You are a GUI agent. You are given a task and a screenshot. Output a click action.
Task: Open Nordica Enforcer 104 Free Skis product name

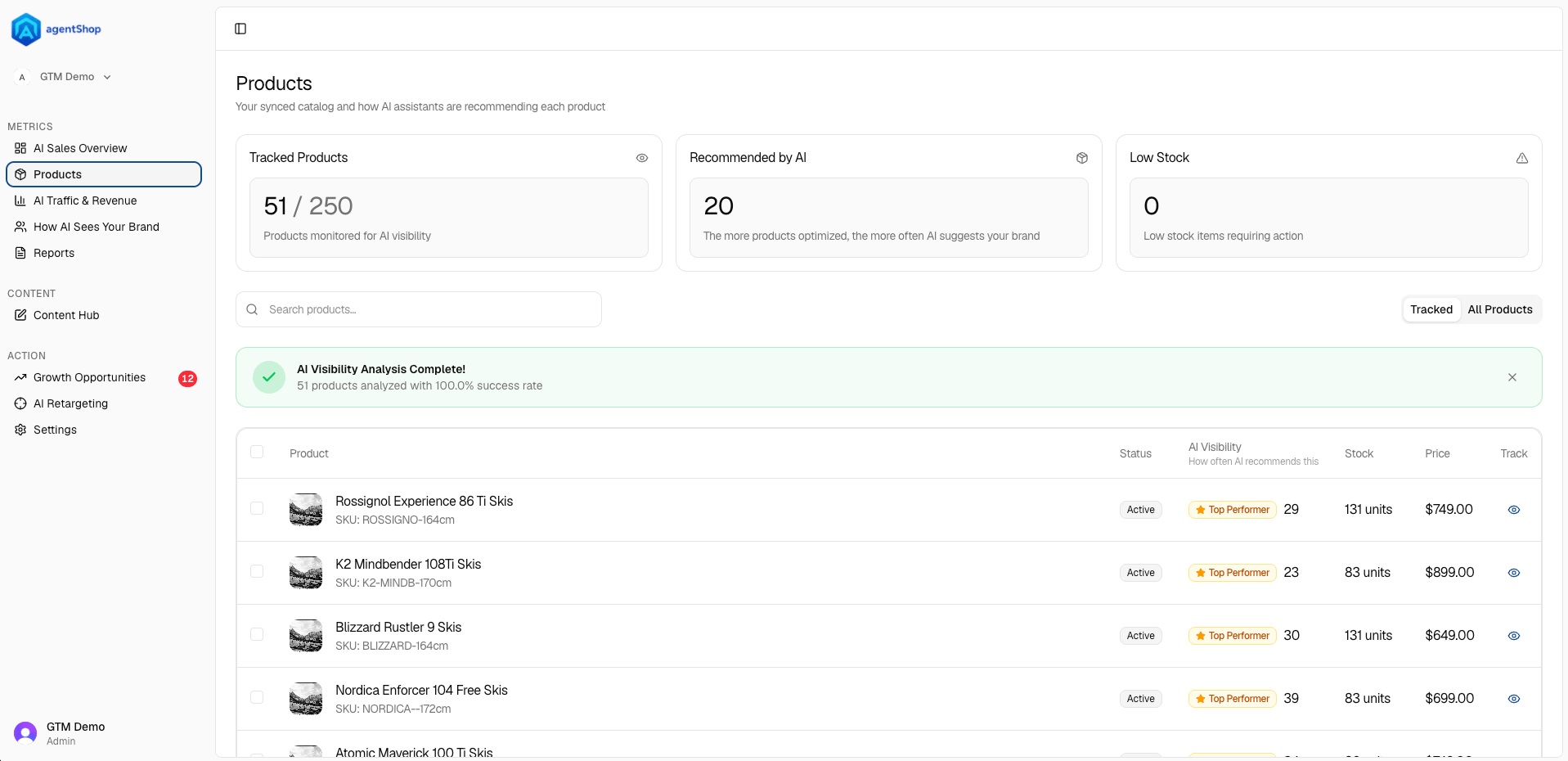click(421, 691)
